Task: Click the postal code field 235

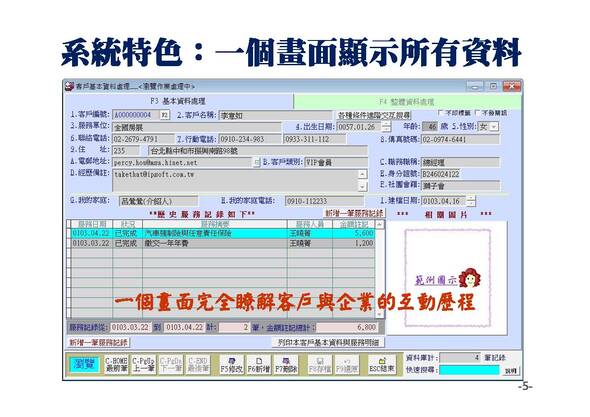Action: click(126, 151)
